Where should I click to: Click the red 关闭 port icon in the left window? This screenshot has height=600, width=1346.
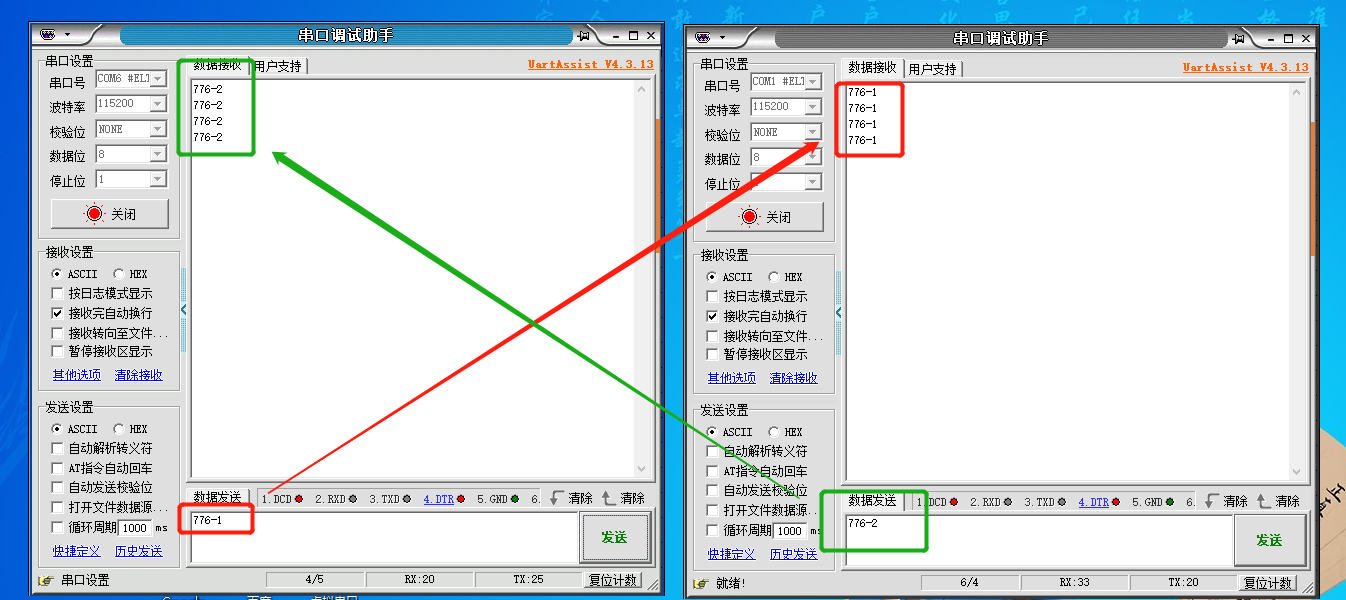pos(95,214)
